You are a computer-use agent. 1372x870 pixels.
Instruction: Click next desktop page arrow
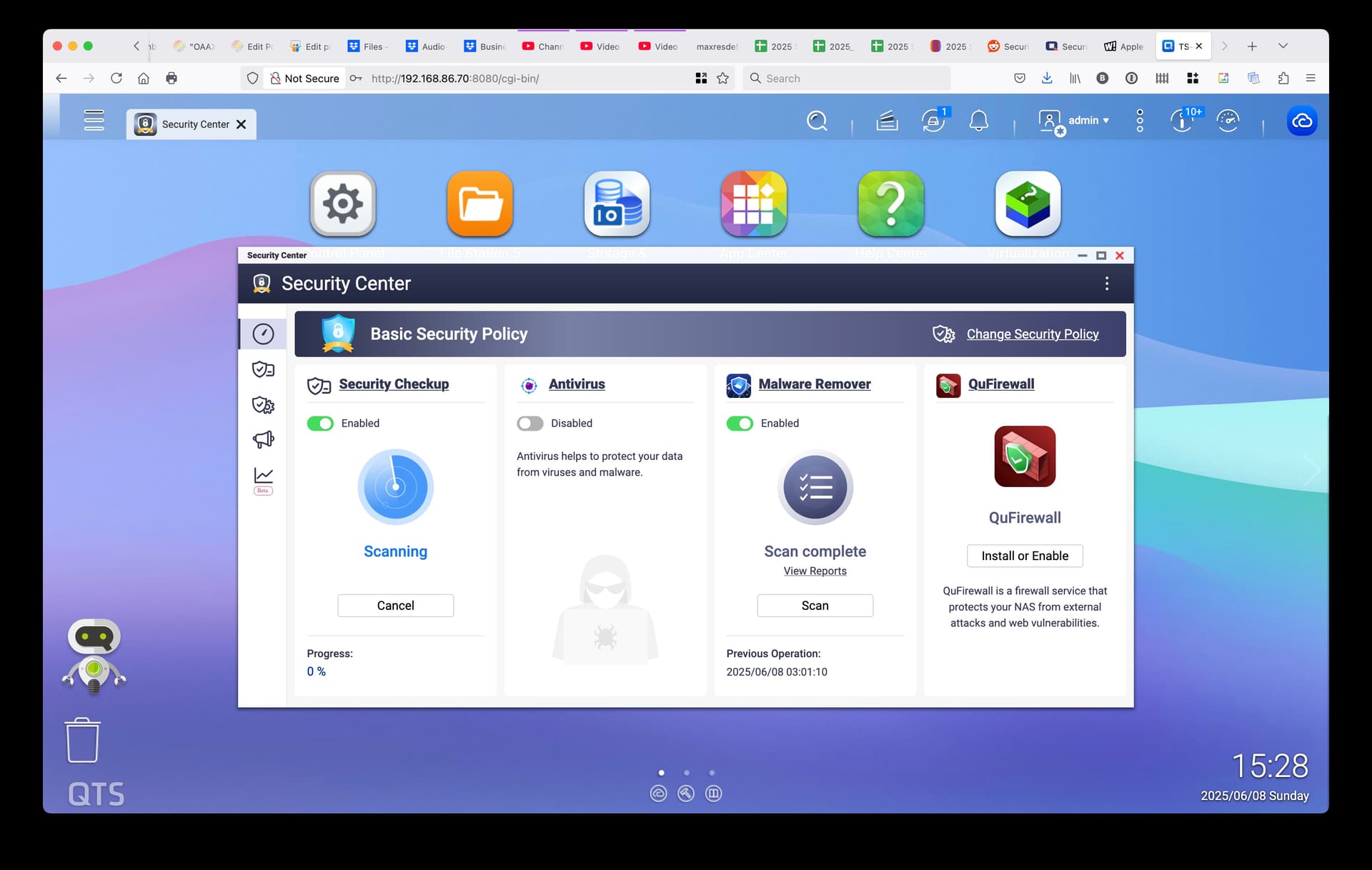tap(1311, 470)
